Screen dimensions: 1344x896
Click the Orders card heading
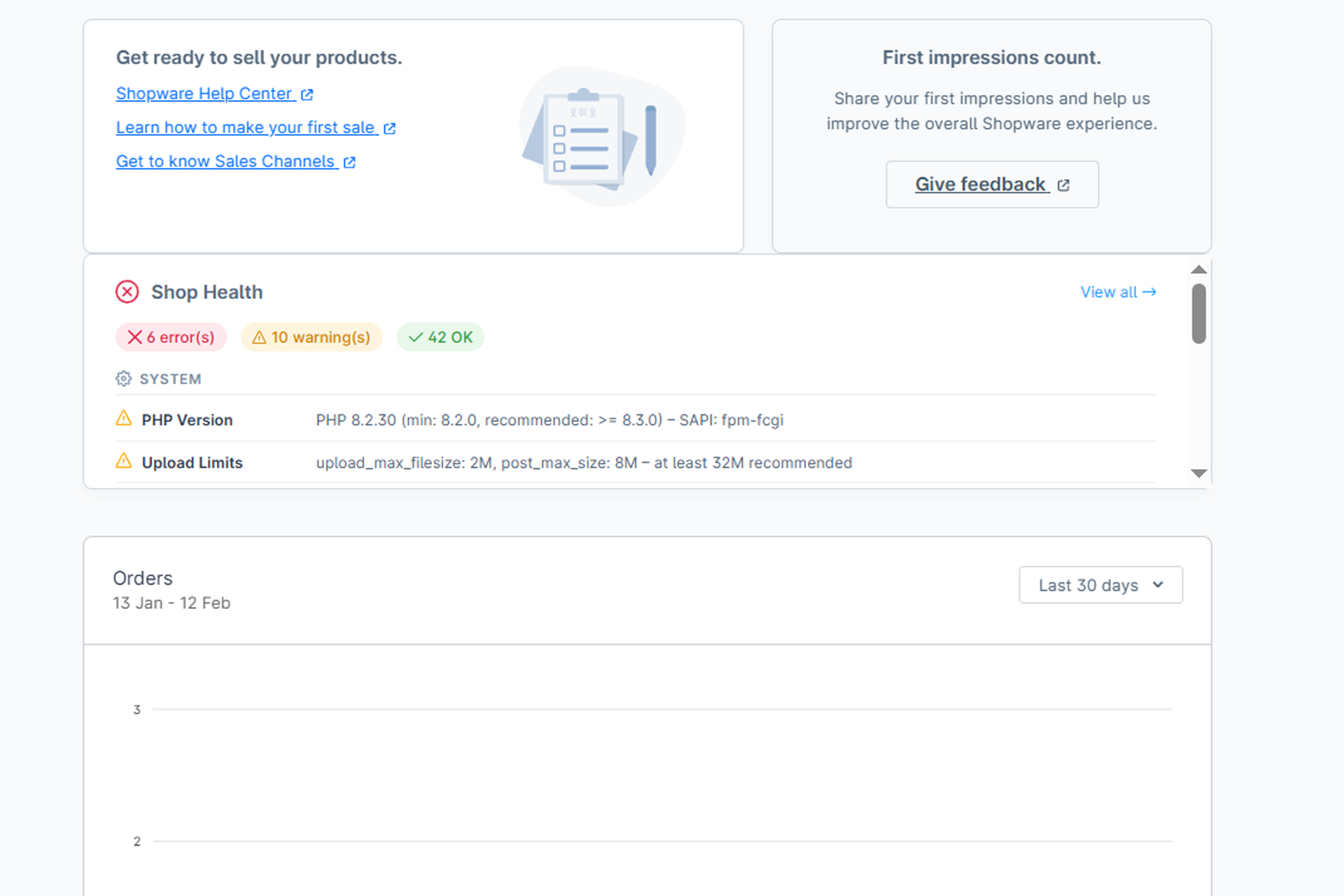[143, 578]
